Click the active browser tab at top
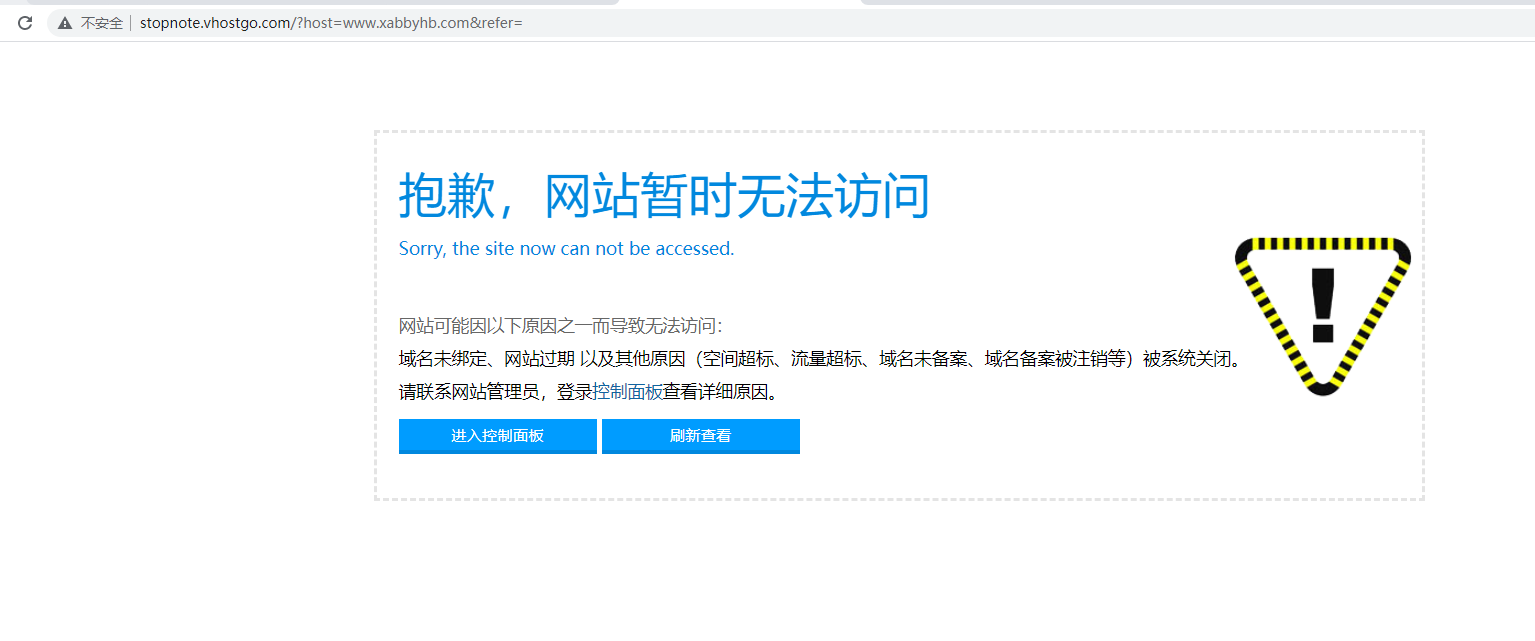 click(x=740, y=3)
